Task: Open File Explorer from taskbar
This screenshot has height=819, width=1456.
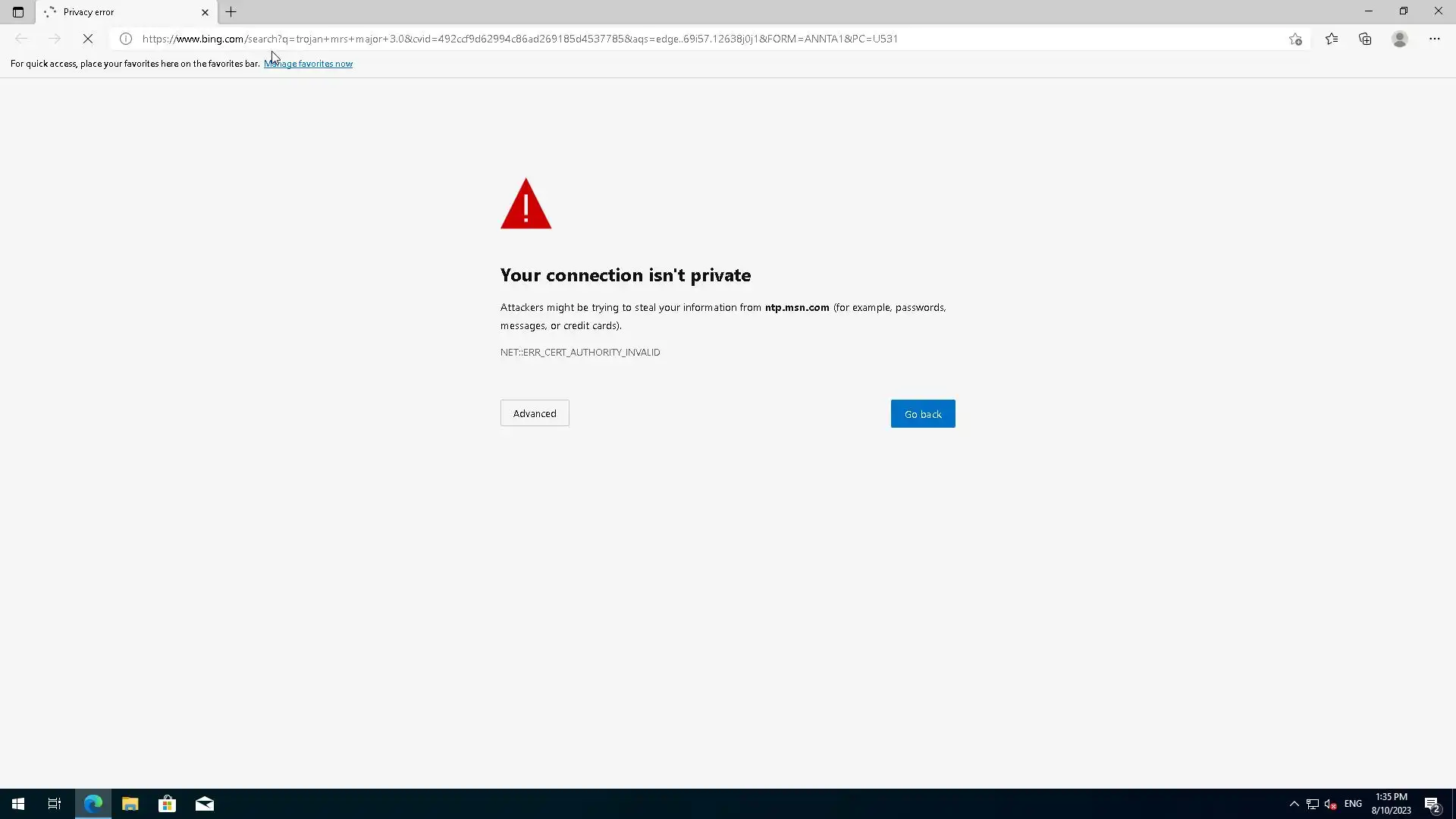Action: (130, 804)
